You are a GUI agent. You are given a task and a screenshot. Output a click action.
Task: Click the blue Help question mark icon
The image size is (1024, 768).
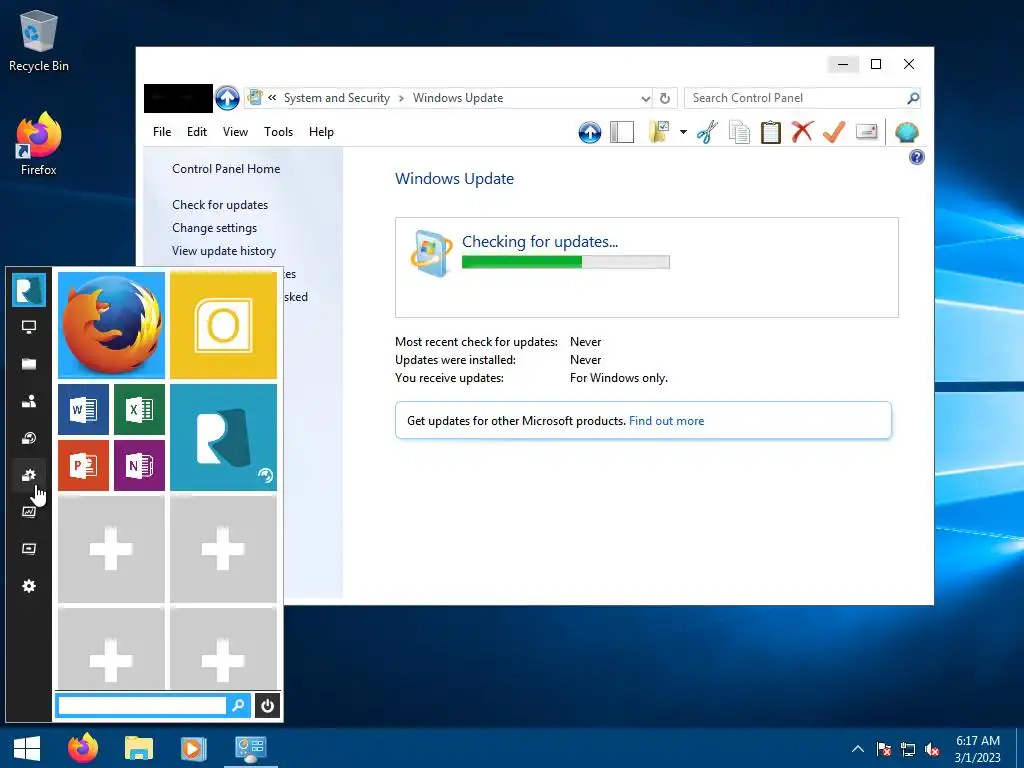(x=917, y=157)
